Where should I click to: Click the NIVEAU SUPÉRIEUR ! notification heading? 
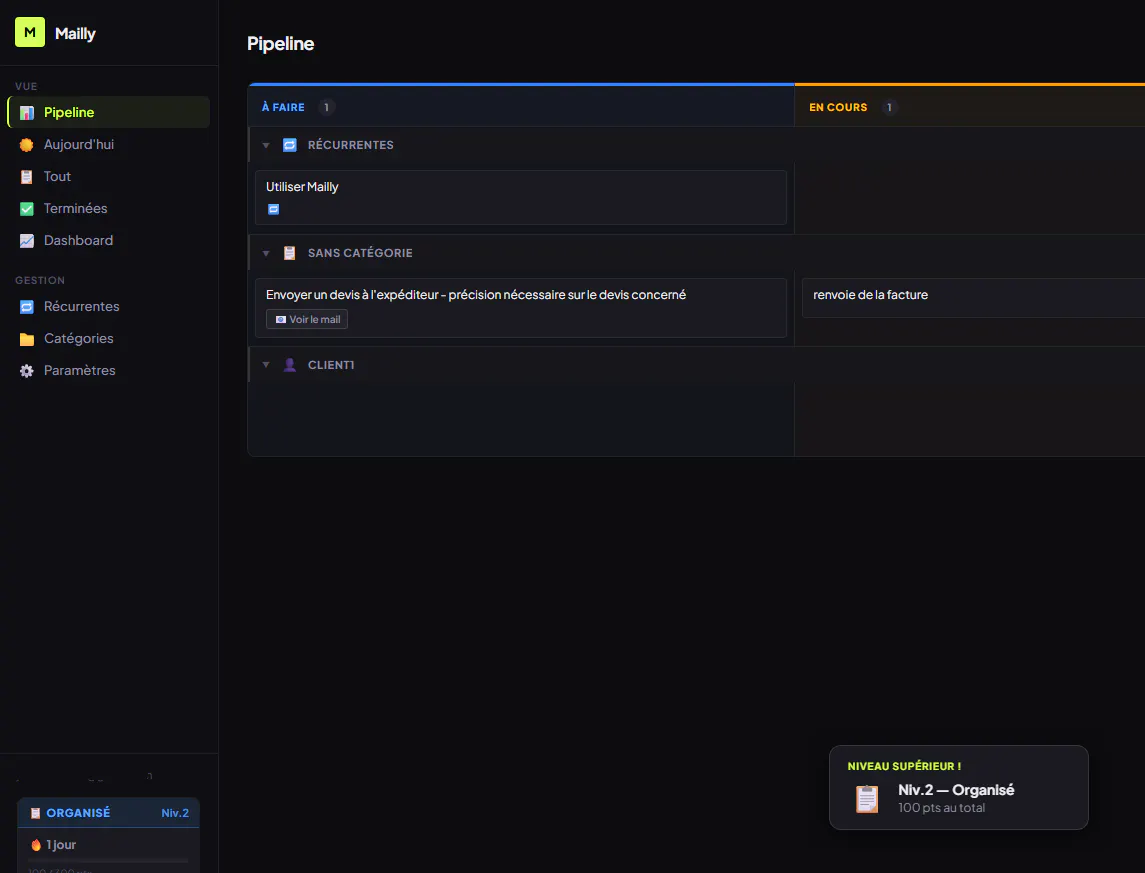tap(904, 766)
